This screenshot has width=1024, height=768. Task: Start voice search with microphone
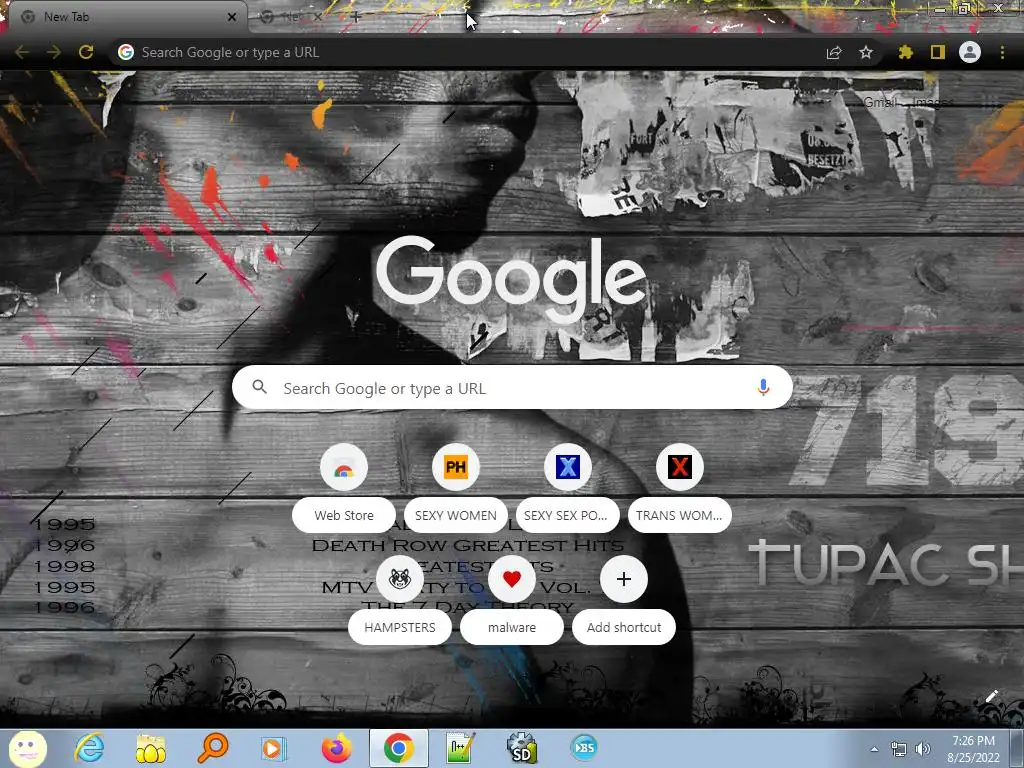click(763, 388)
